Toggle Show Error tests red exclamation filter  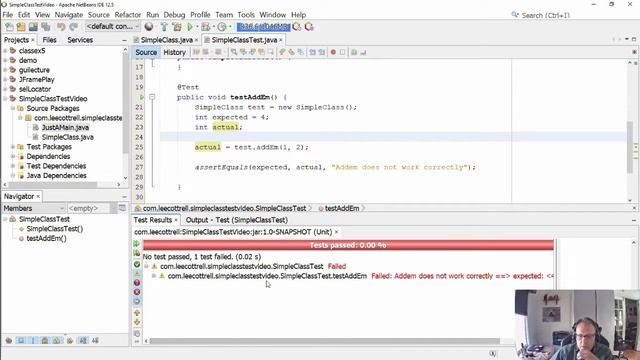pos(137,283)
